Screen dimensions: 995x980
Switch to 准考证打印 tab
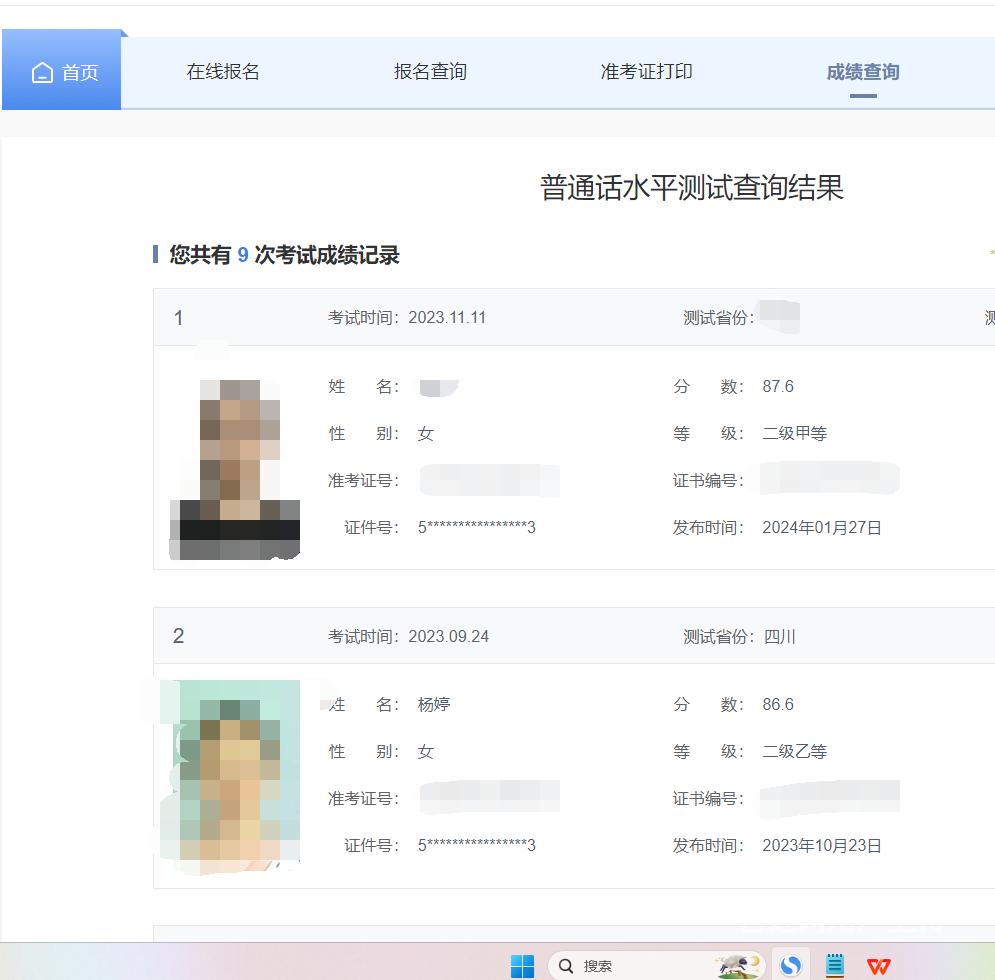(x=647, y=72)
